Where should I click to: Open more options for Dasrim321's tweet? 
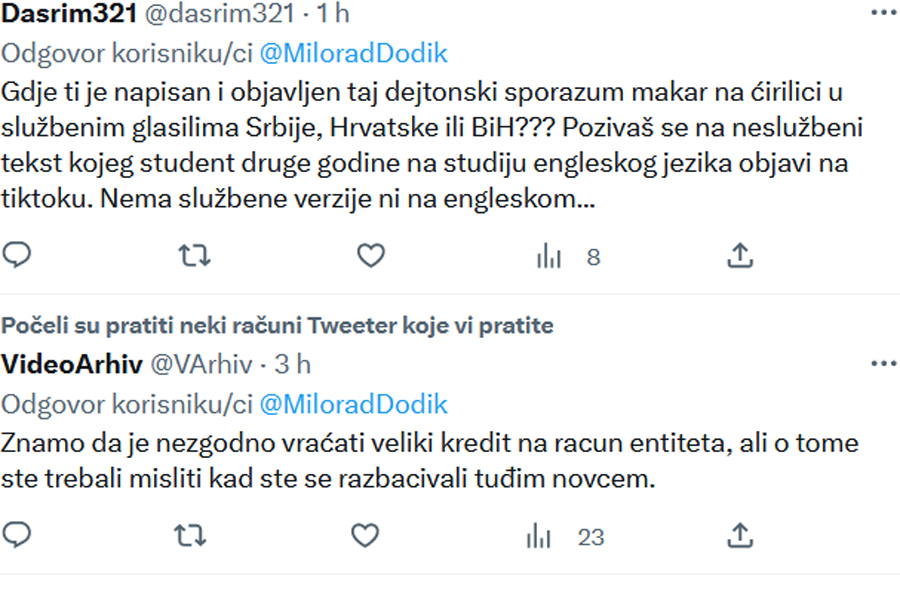pyautogui.click(x=884, y=12)
